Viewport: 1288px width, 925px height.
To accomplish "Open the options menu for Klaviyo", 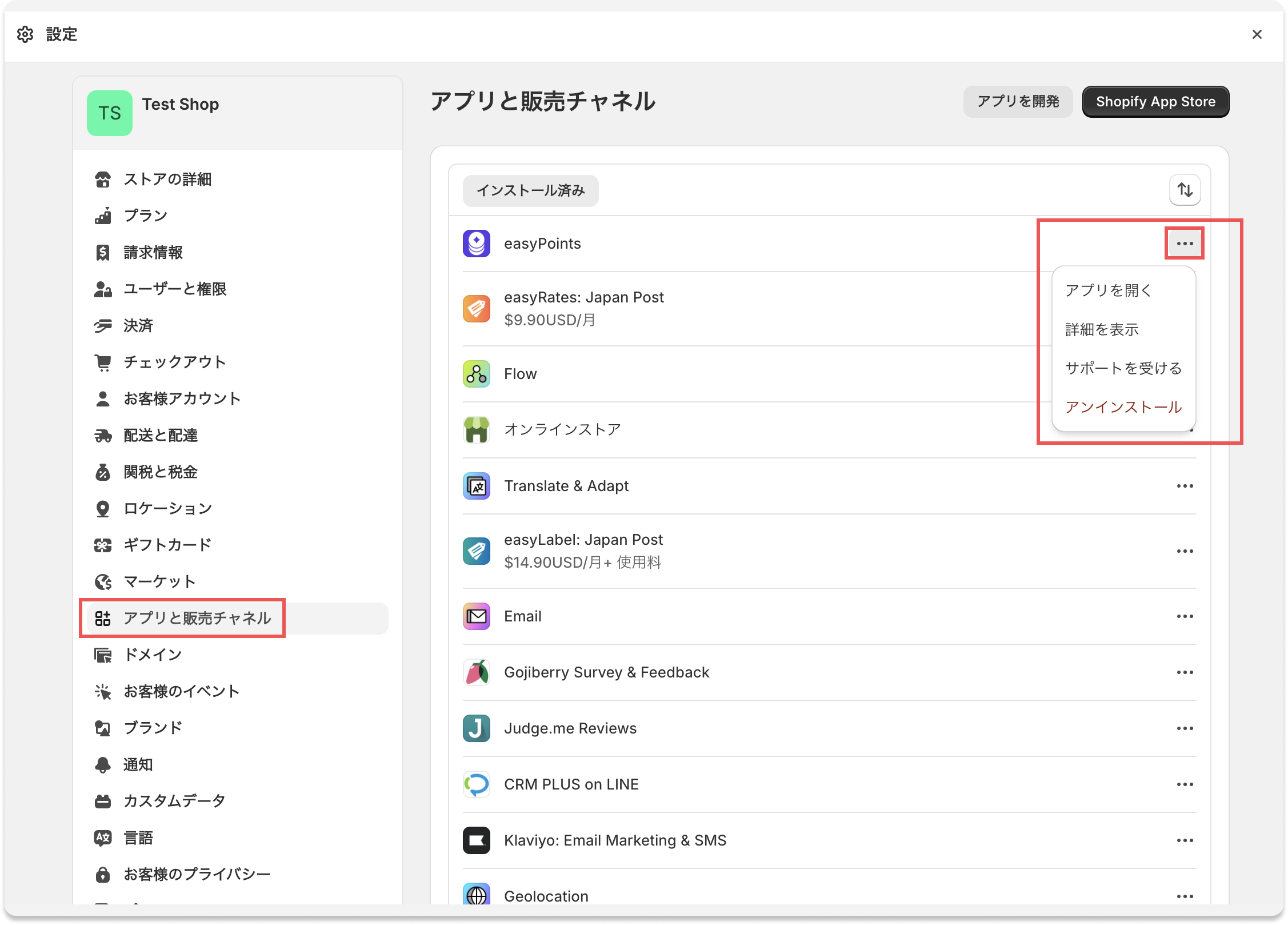I will (x=1186, y=840).
